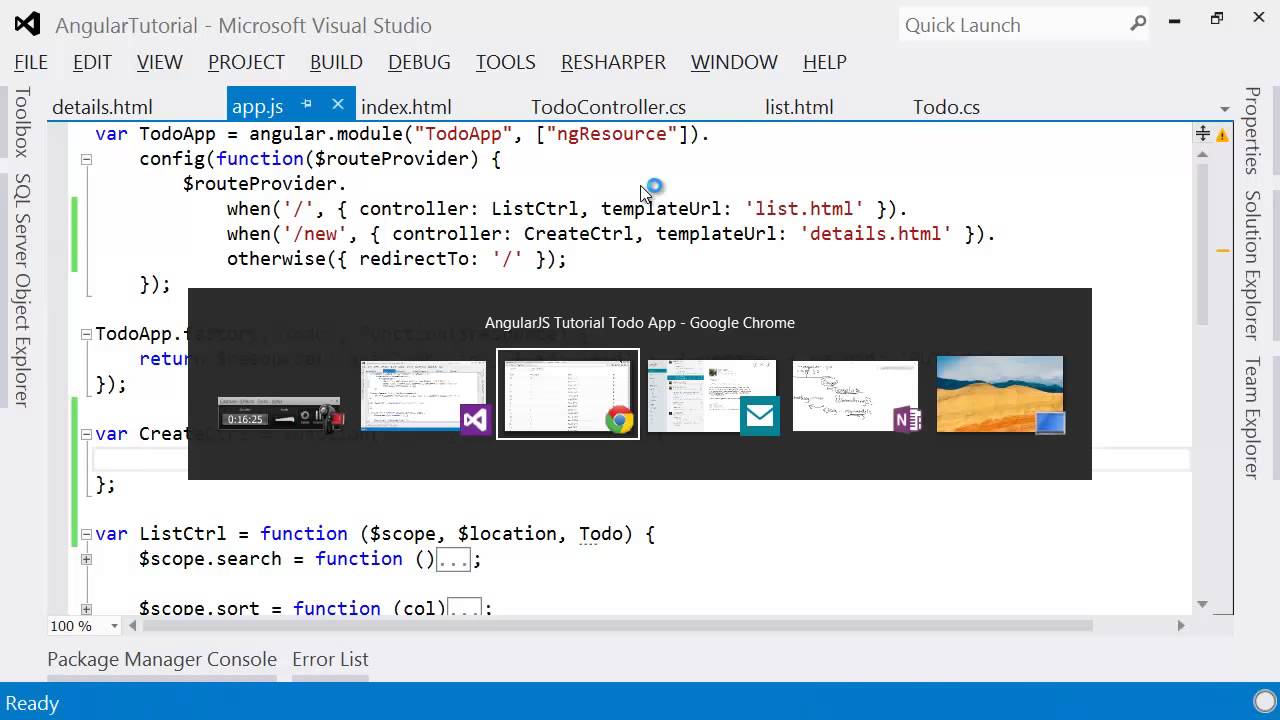Click the vertical scrollbar down arrow
The width and height of the screenshot is (1280, 720).
pyautogui.click(x=1203, y=604)
